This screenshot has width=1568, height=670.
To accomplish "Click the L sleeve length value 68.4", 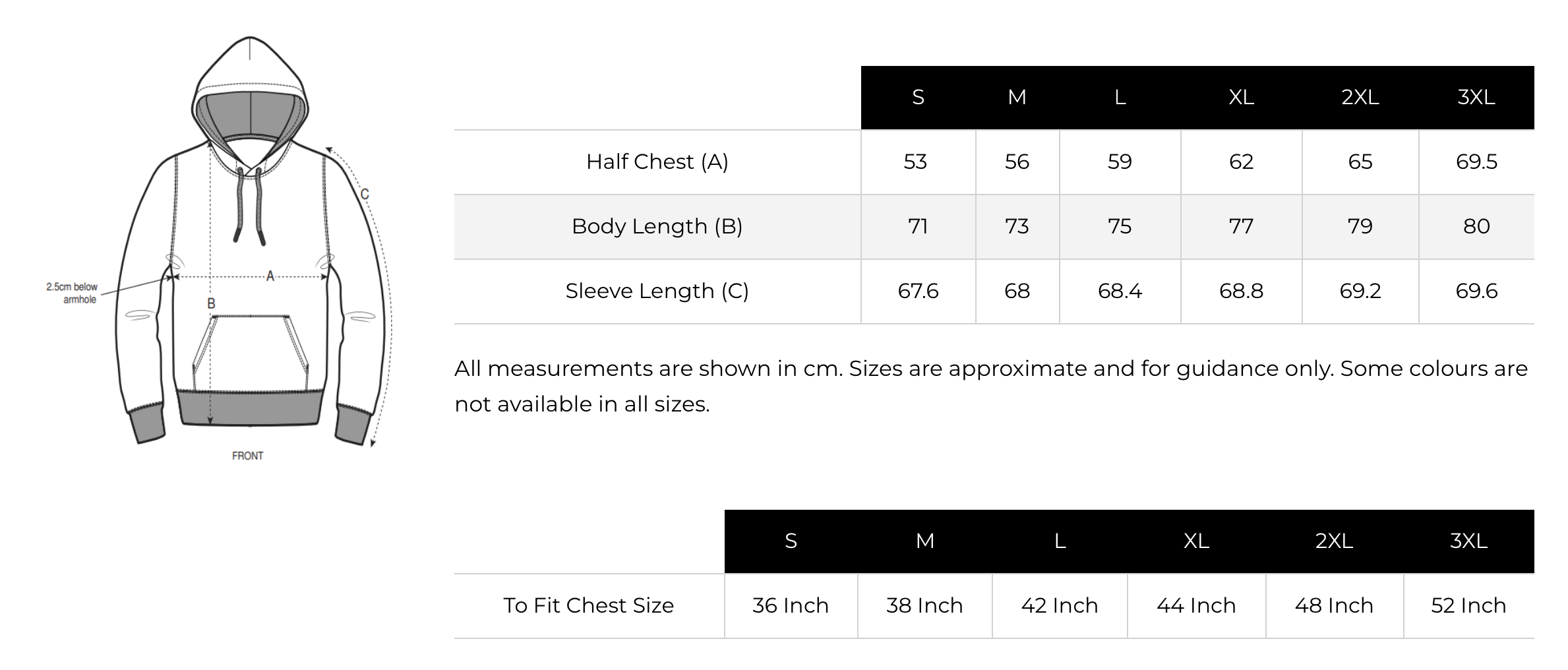I will coord(1120,291).
